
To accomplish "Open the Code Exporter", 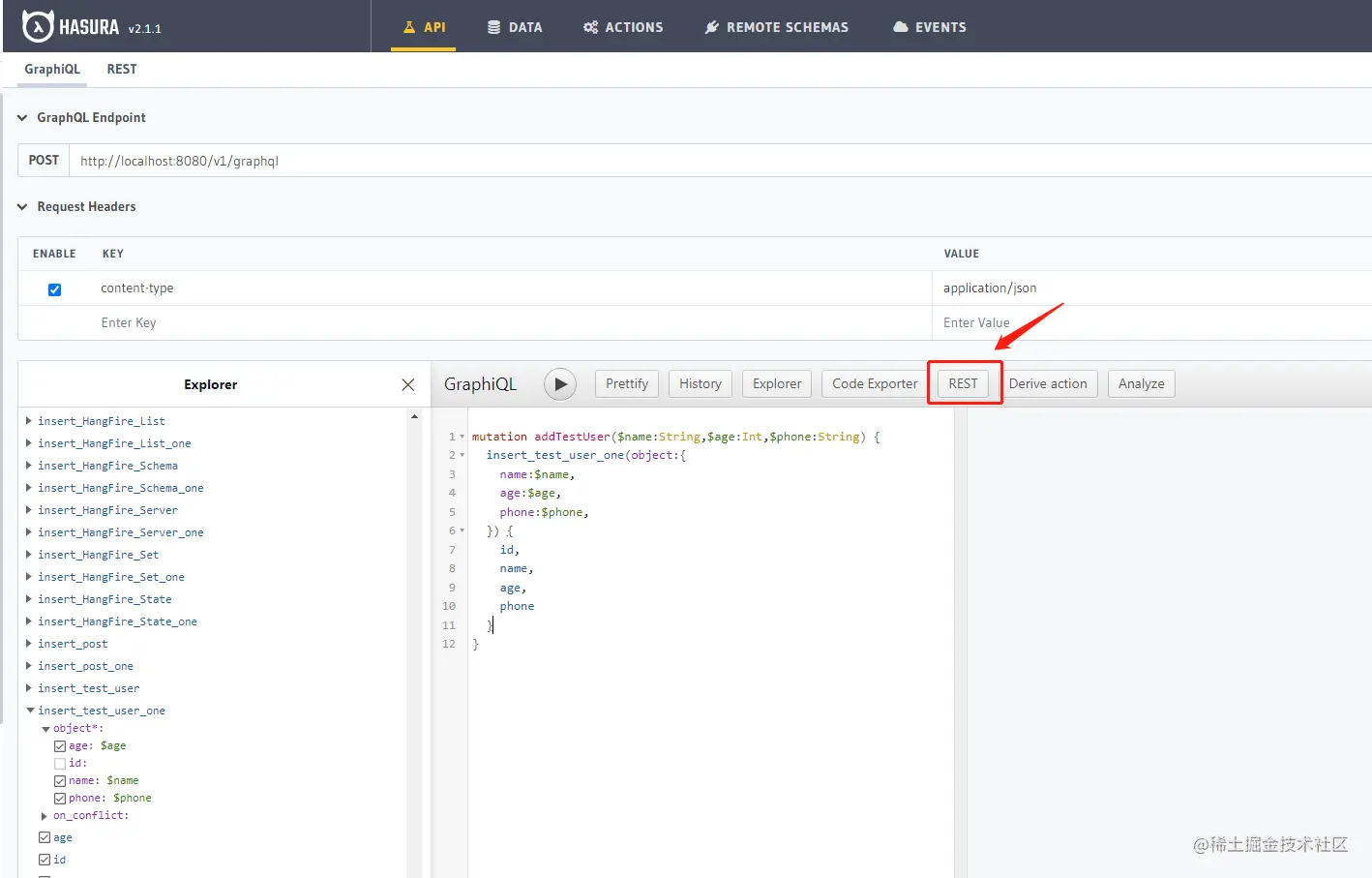I will (x=875, y=384).
